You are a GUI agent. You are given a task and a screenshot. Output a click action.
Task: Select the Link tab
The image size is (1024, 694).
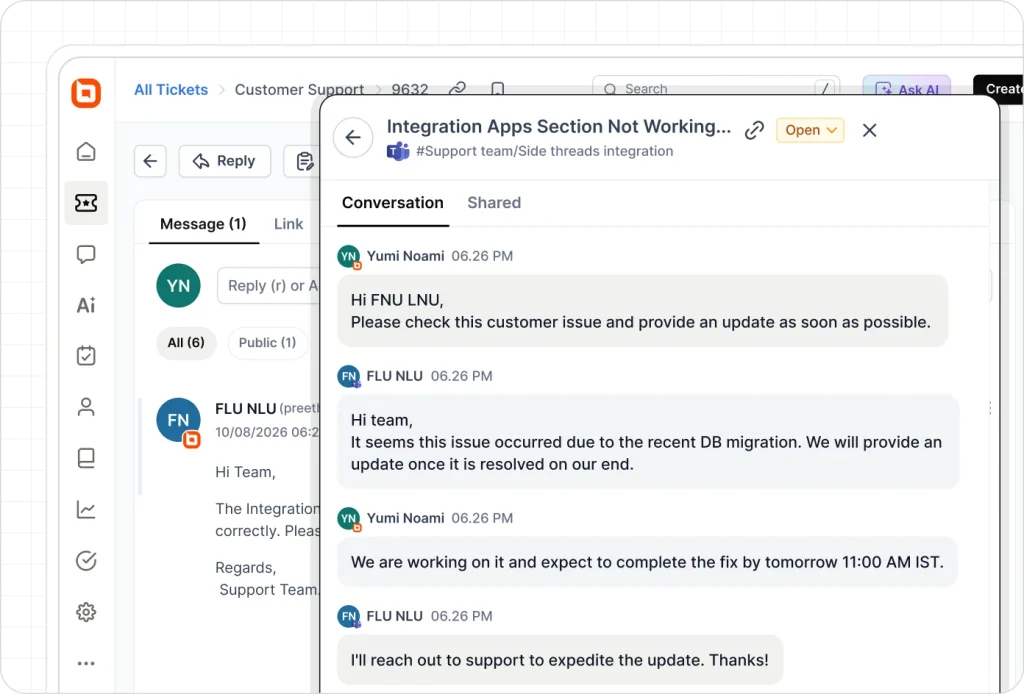pyautogui.click(x=289, y=224)
